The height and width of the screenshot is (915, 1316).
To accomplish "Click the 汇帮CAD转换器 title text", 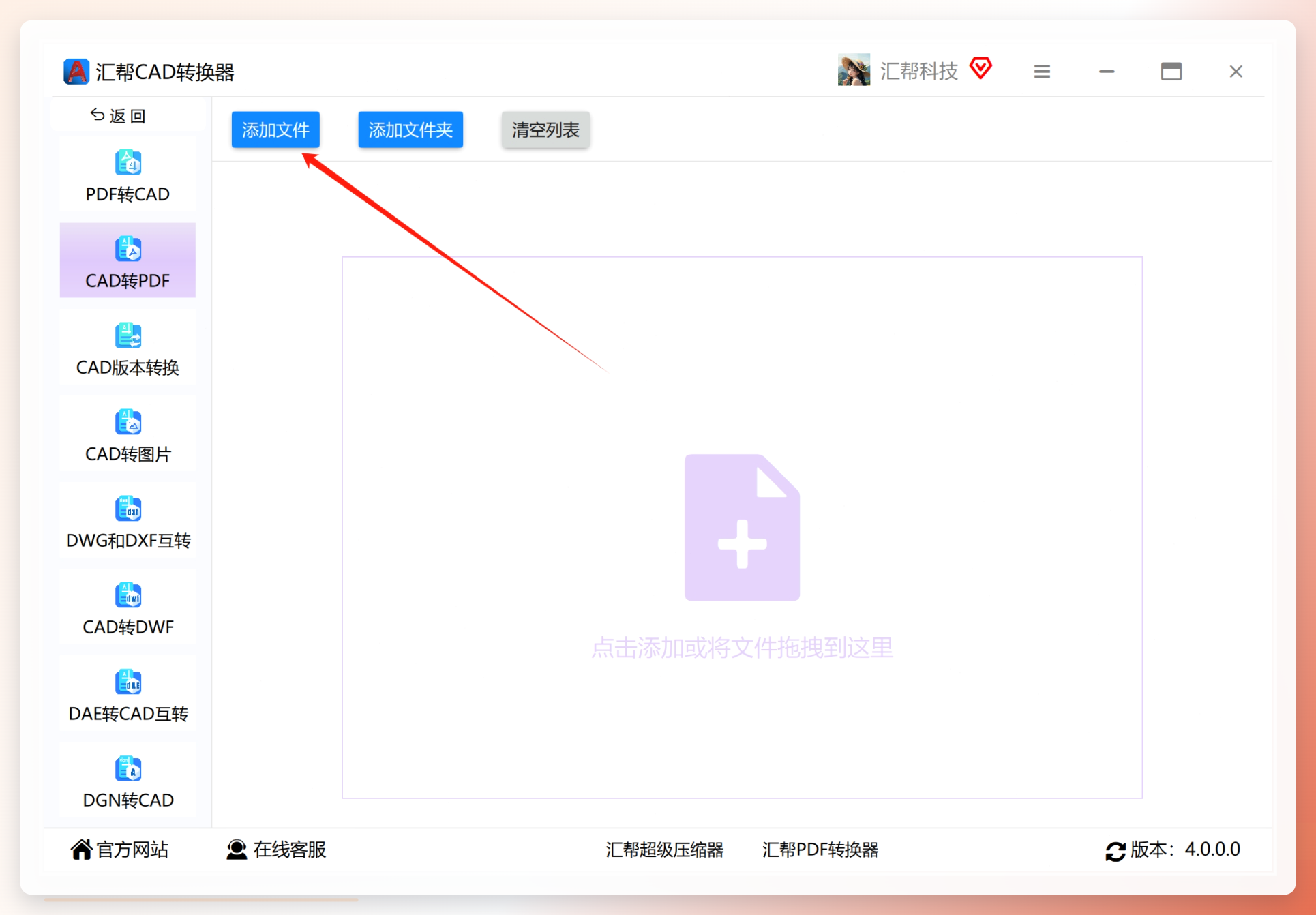I will click(165, 72).
